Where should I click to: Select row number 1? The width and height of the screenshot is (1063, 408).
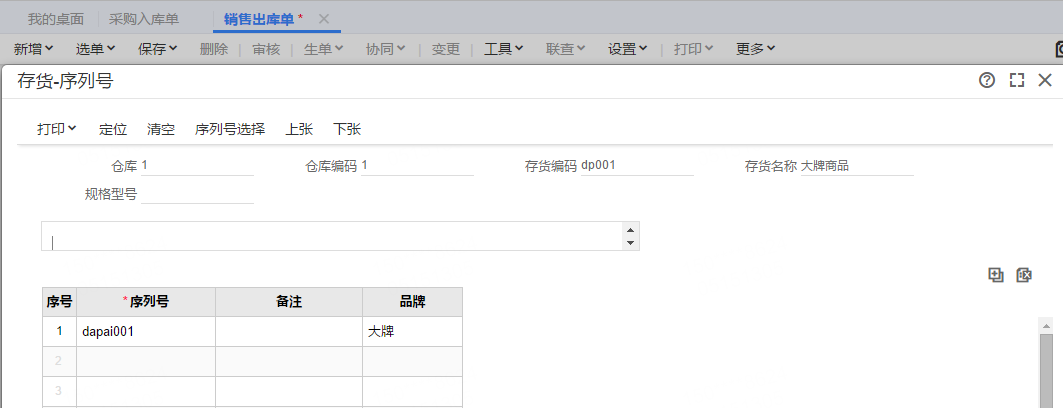(59, 331)
